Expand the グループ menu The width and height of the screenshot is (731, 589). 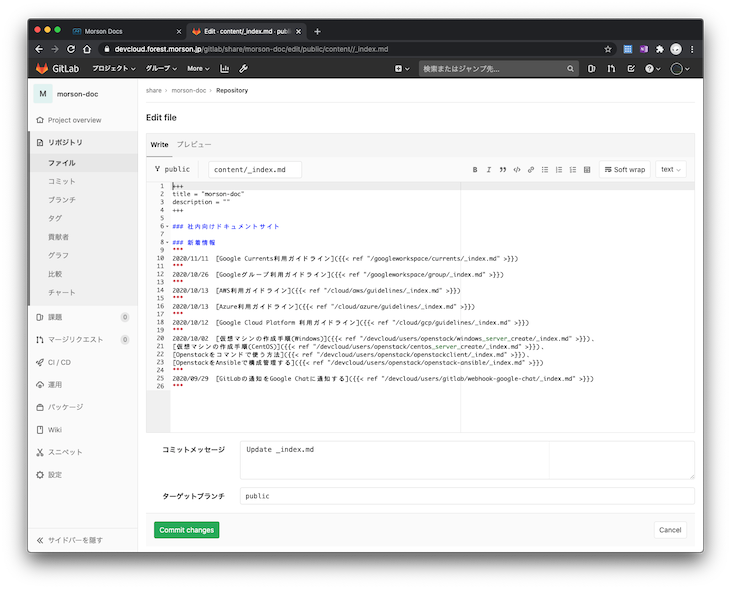pos(161,69)
